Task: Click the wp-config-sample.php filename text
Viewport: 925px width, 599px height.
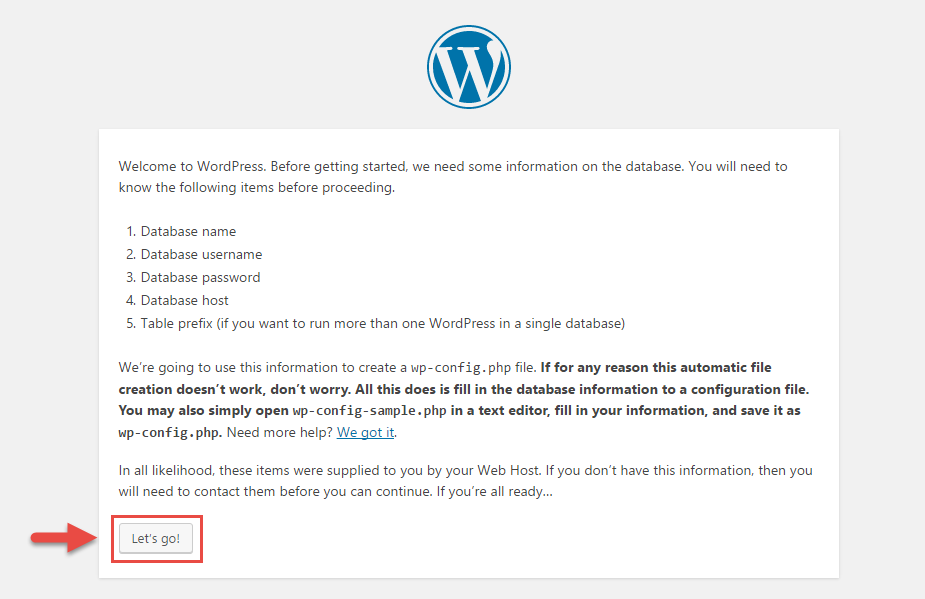Action: (x=369, y=411)
